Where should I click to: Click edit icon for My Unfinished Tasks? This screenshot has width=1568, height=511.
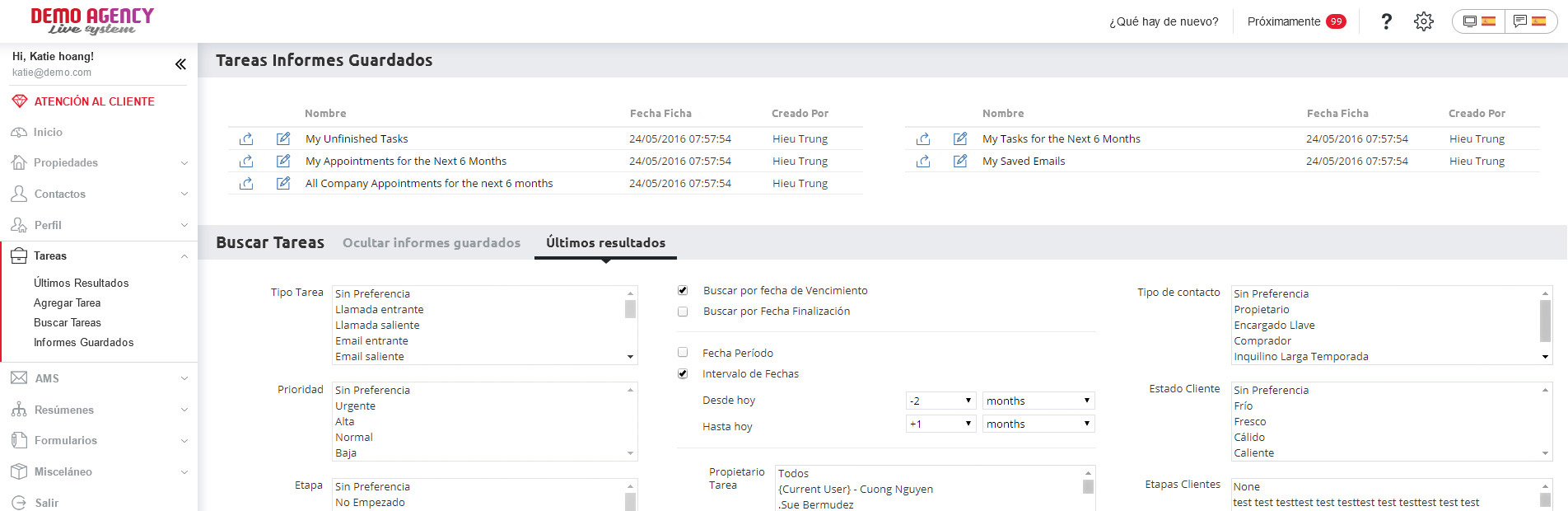283,138
